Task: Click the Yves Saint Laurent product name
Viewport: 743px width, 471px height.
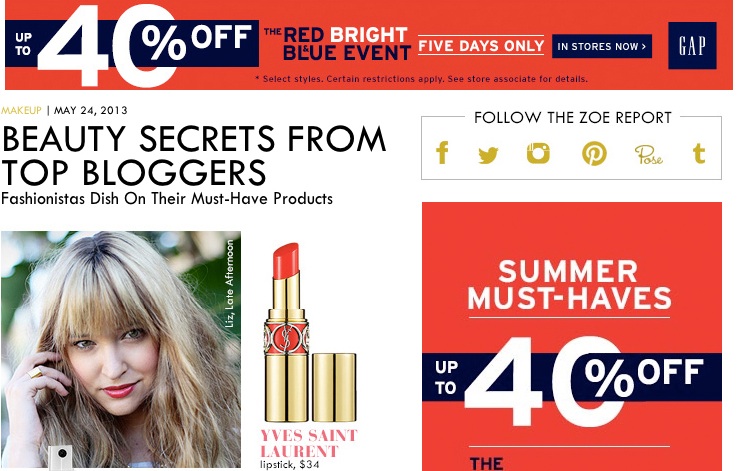Action: [x=308, y=443]
